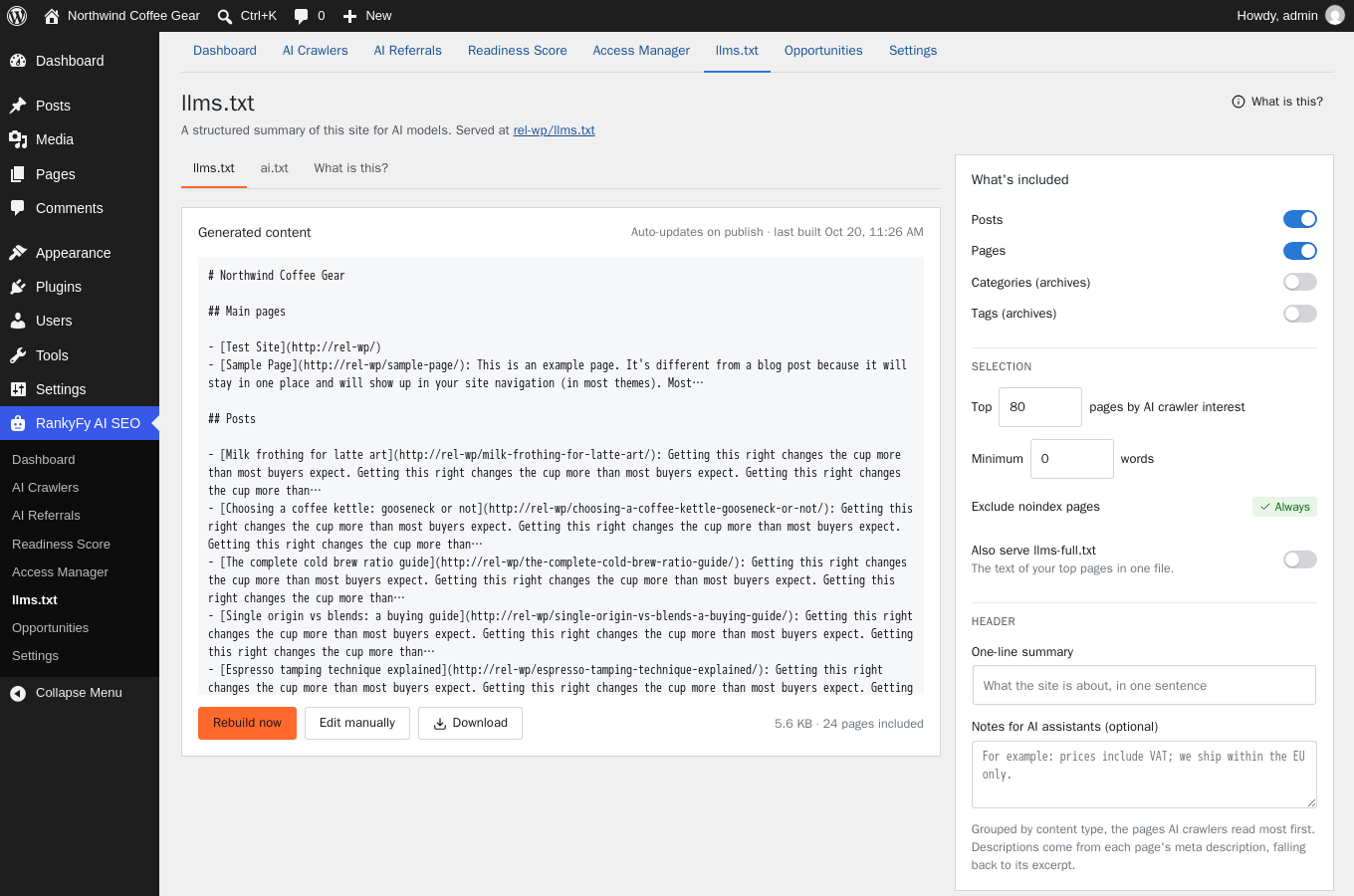The image size is (1354, 896).
Task: Enable the Tags (archives) toggle
Action: point(1300,314)
